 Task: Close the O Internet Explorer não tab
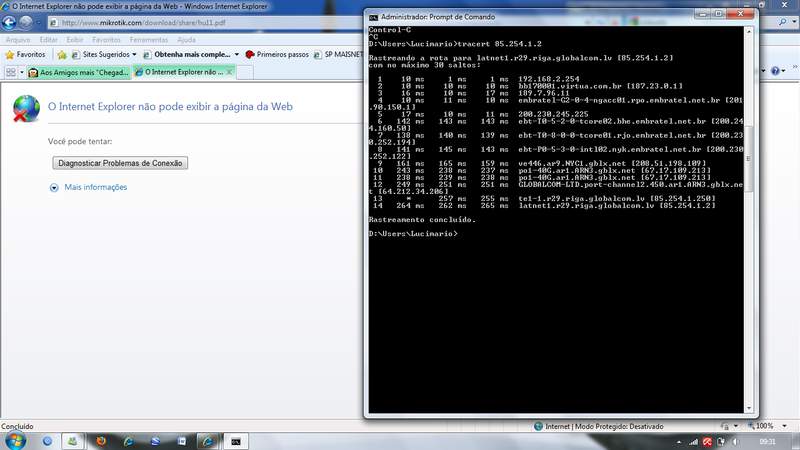click(x=230, y=72)
